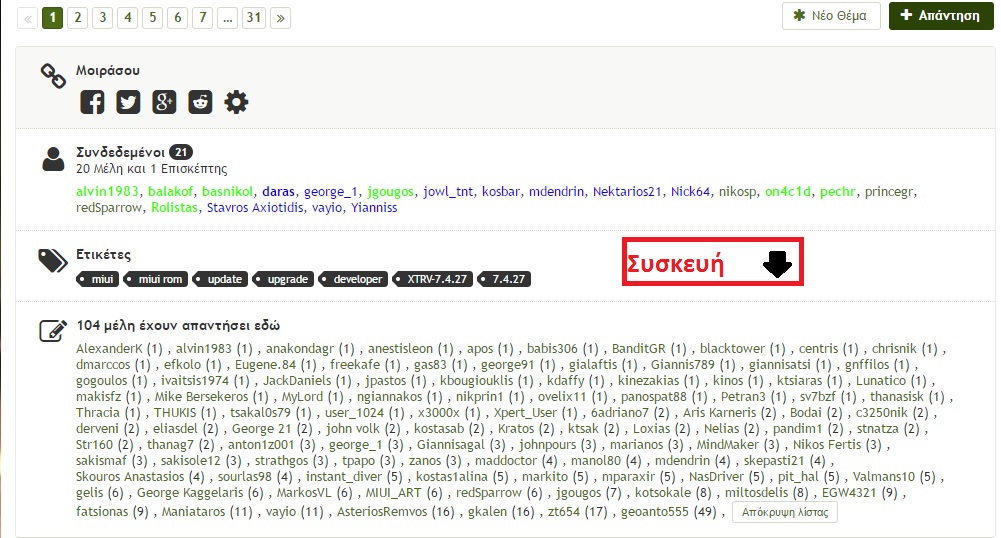Go to page 31
This screenshot has width=1001, height=538.
pos(254,17)
